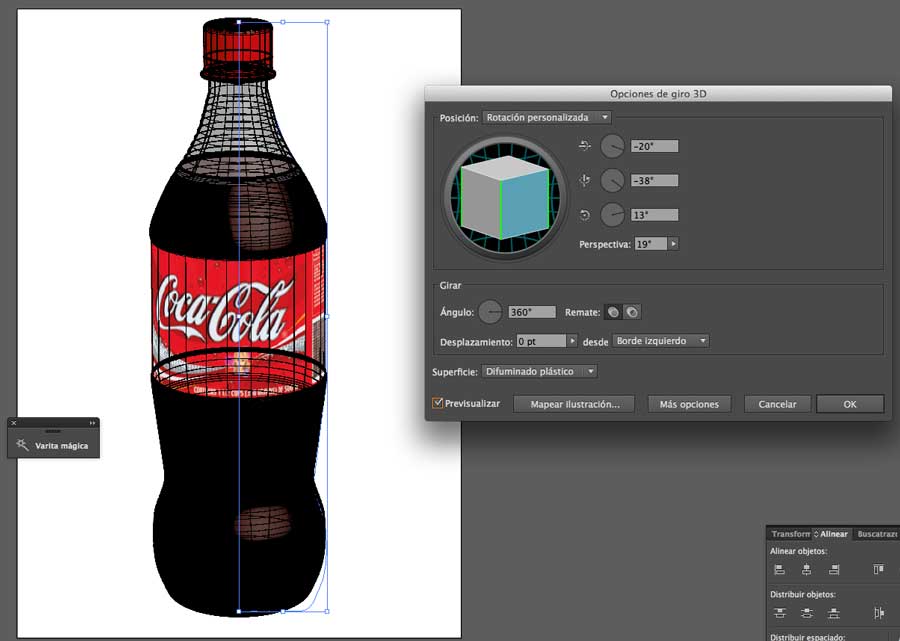
Task: Open the Perspectiva slider arrow
Action: tap(673, 244)
